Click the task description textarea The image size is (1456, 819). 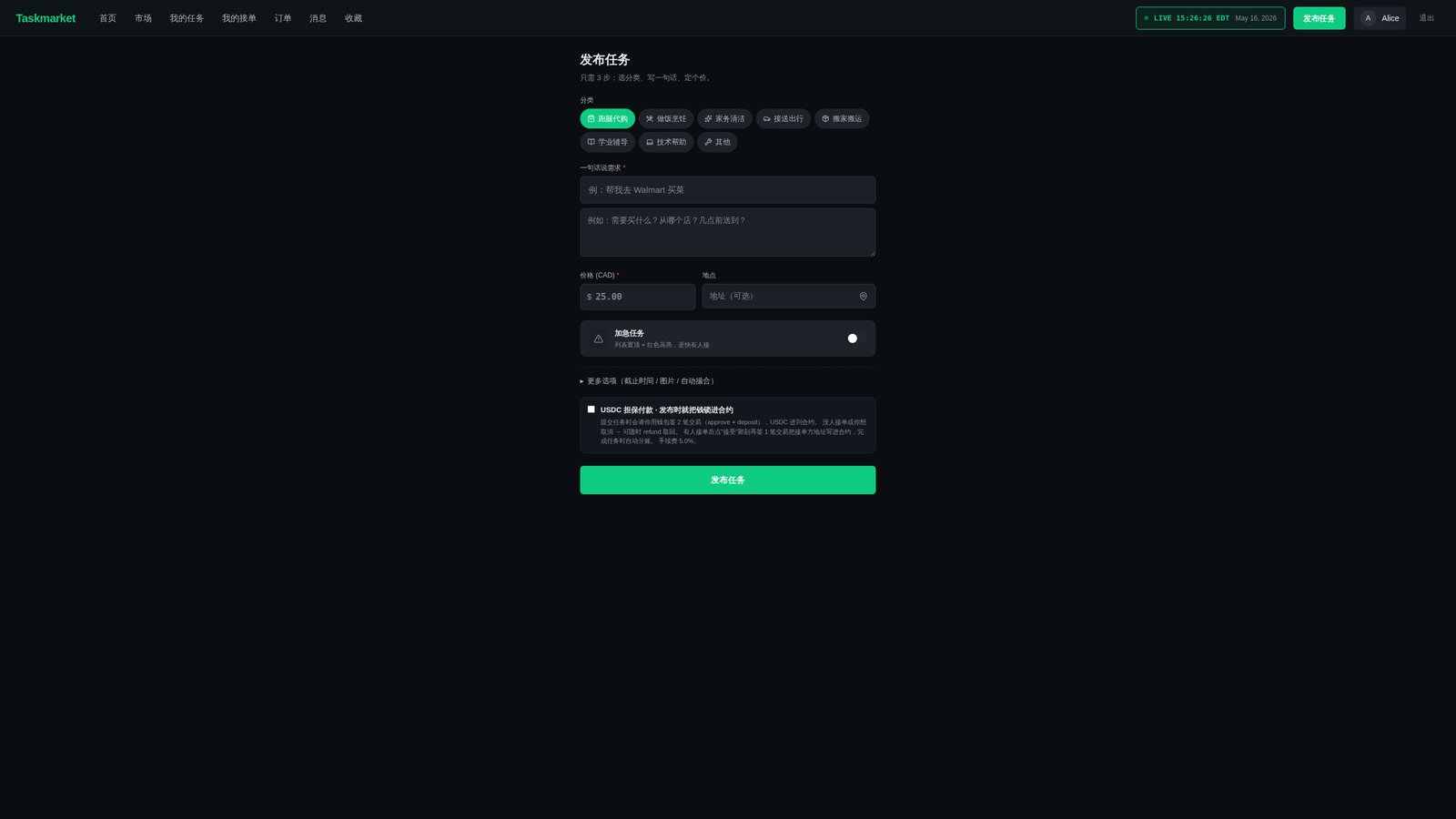727,232
